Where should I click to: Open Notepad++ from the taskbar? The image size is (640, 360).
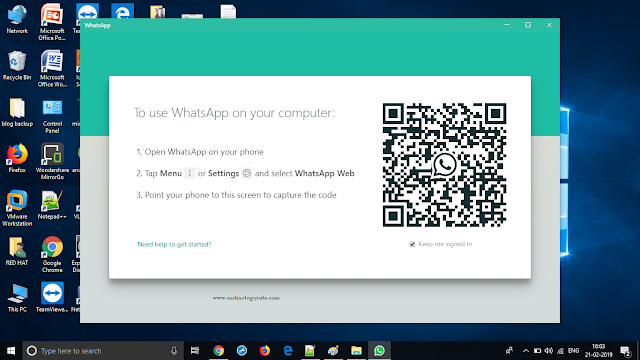point(310,351)
